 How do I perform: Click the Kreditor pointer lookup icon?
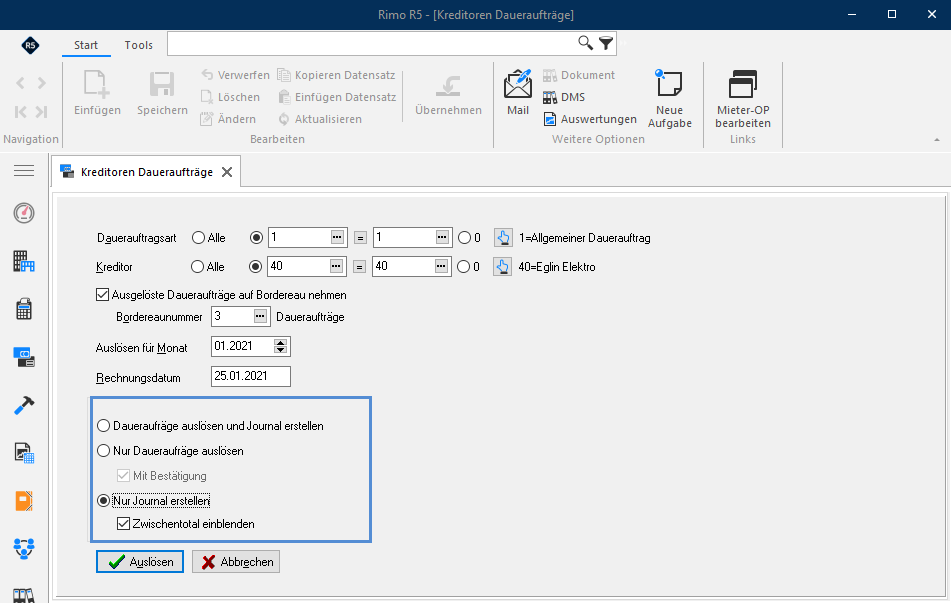pos(502,266)
